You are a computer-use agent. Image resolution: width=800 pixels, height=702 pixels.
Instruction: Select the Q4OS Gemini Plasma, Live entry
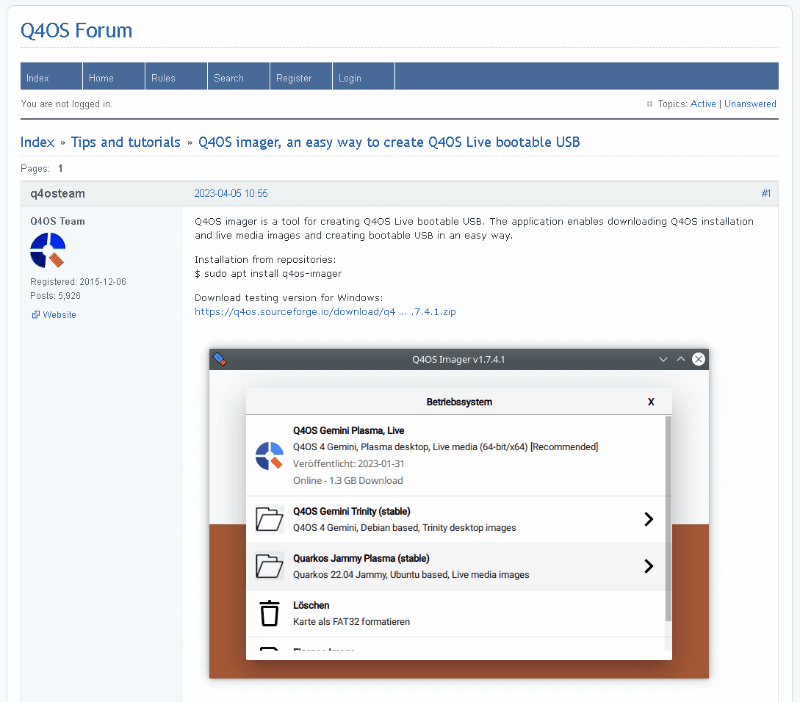pos(456,455)
